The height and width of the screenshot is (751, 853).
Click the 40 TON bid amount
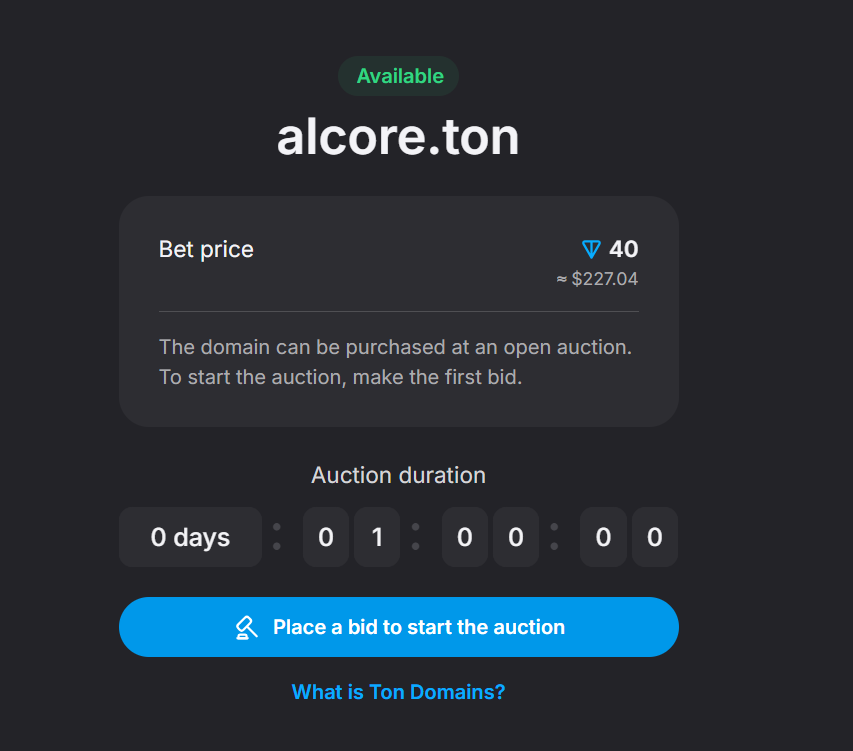tap(623, 249)
